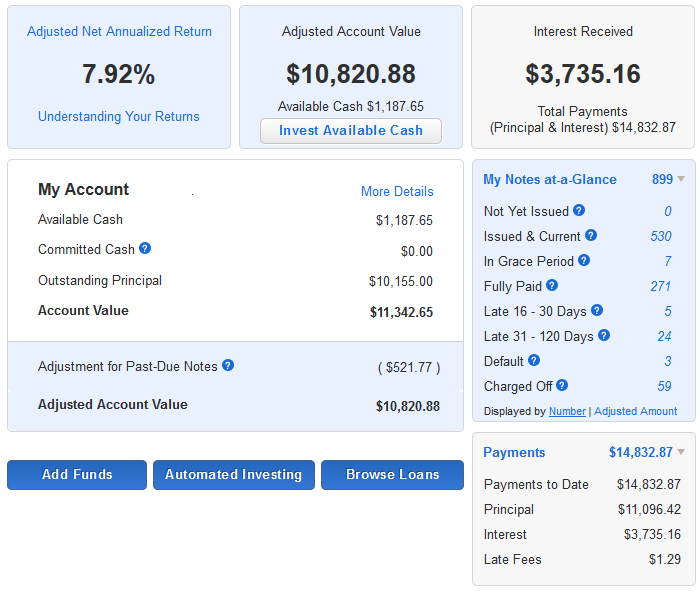Open Browse Loans

tap(392, 475)
